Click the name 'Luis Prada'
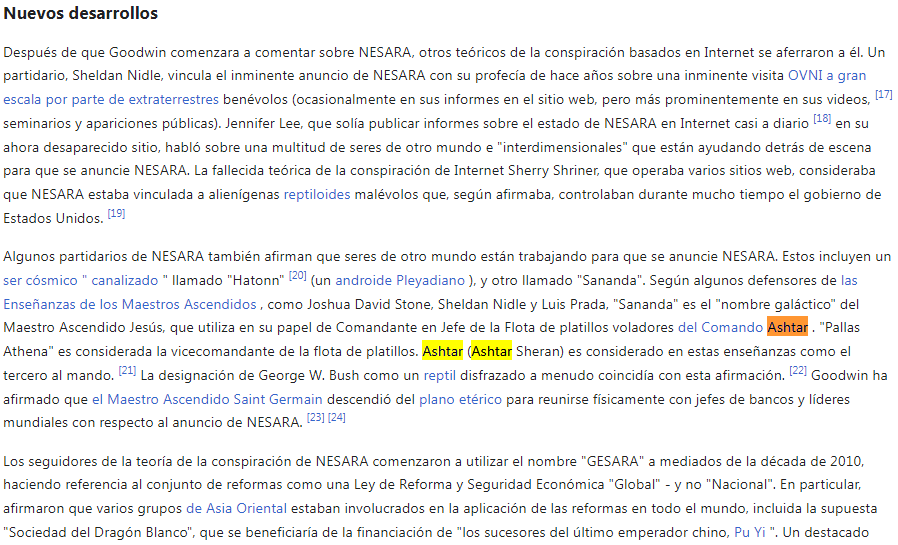898x545 pixels. pos(574,305)
